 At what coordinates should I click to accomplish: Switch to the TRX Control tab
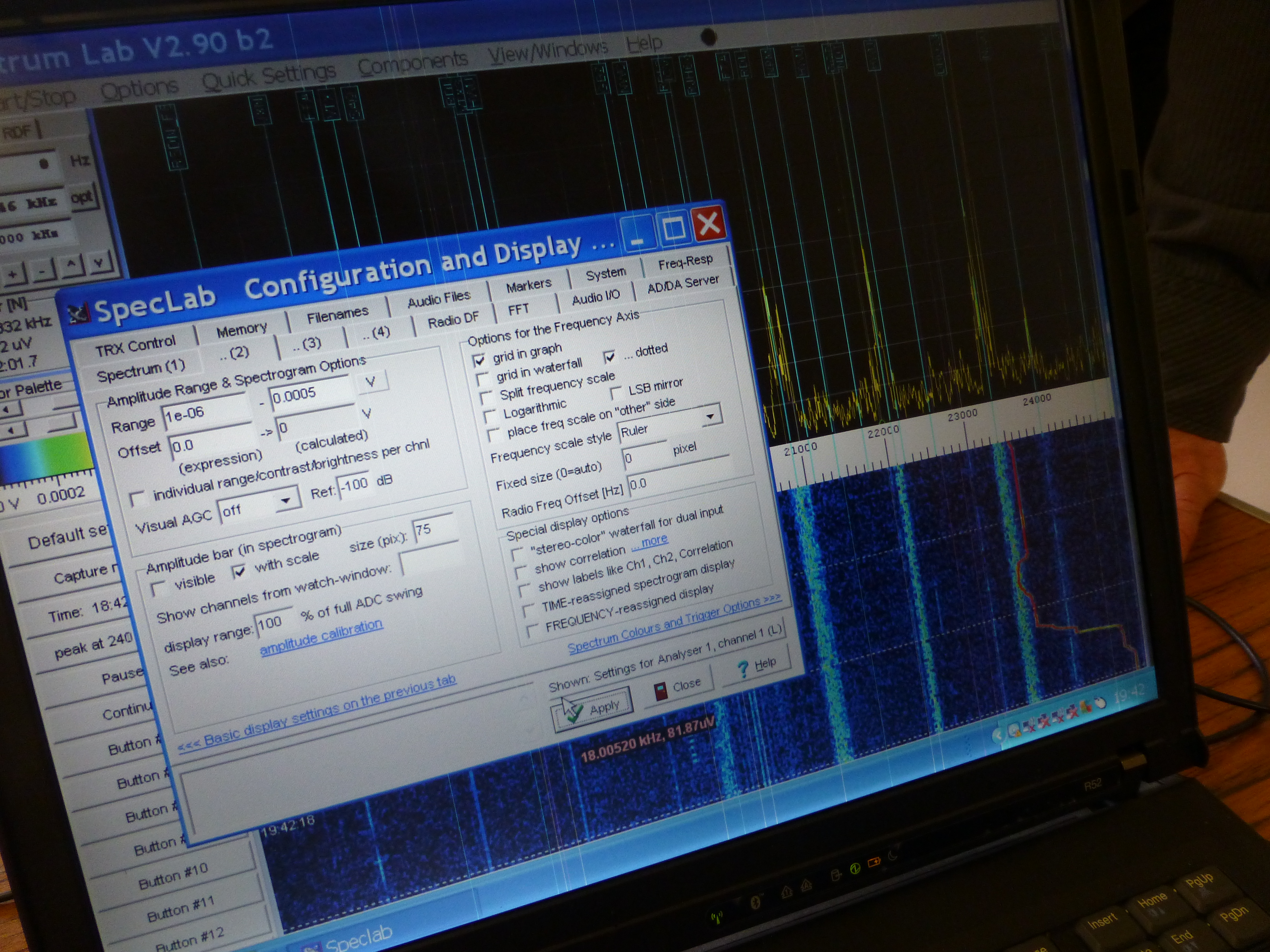tap(136, 346)
